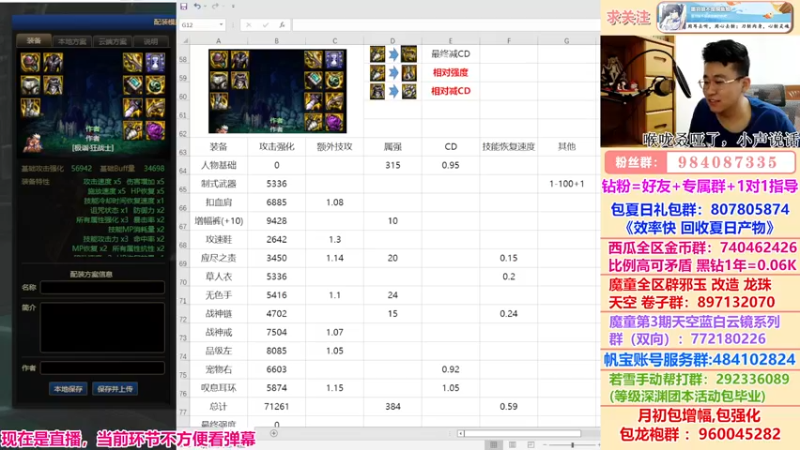
Task: Select the red 相对减CD cell
Action: (451, 91)
